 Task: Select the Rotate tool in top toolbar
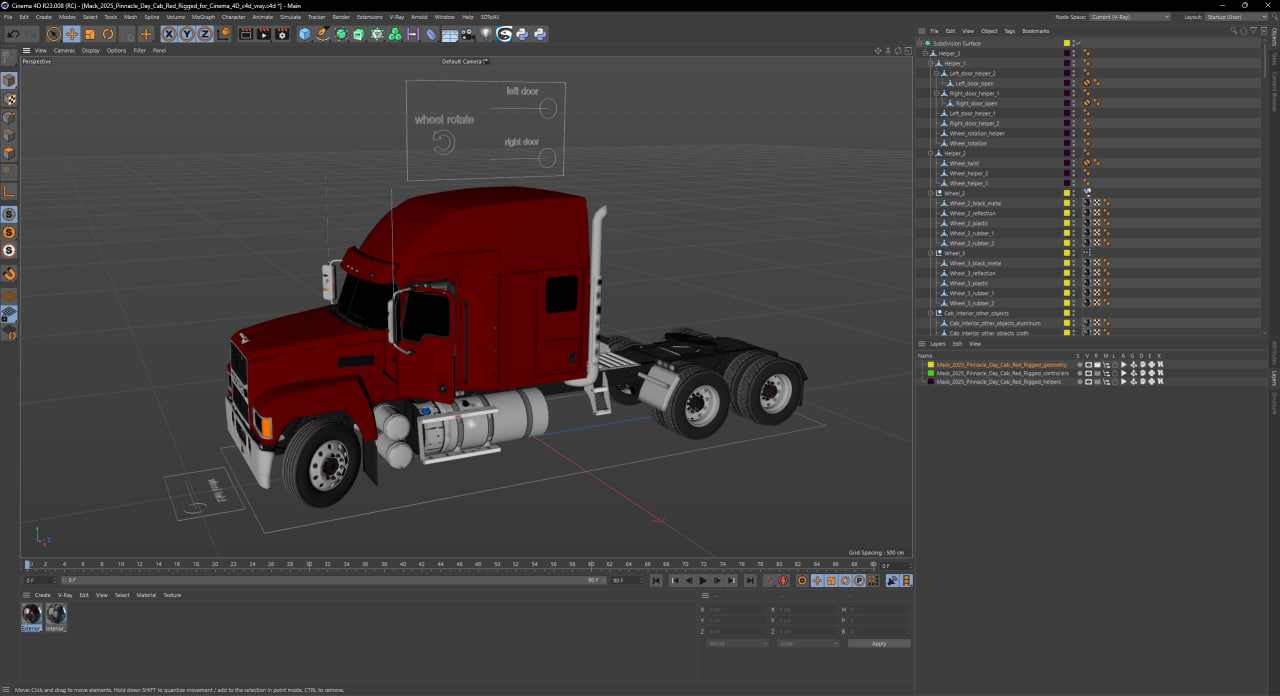click(x=108, y=34)
